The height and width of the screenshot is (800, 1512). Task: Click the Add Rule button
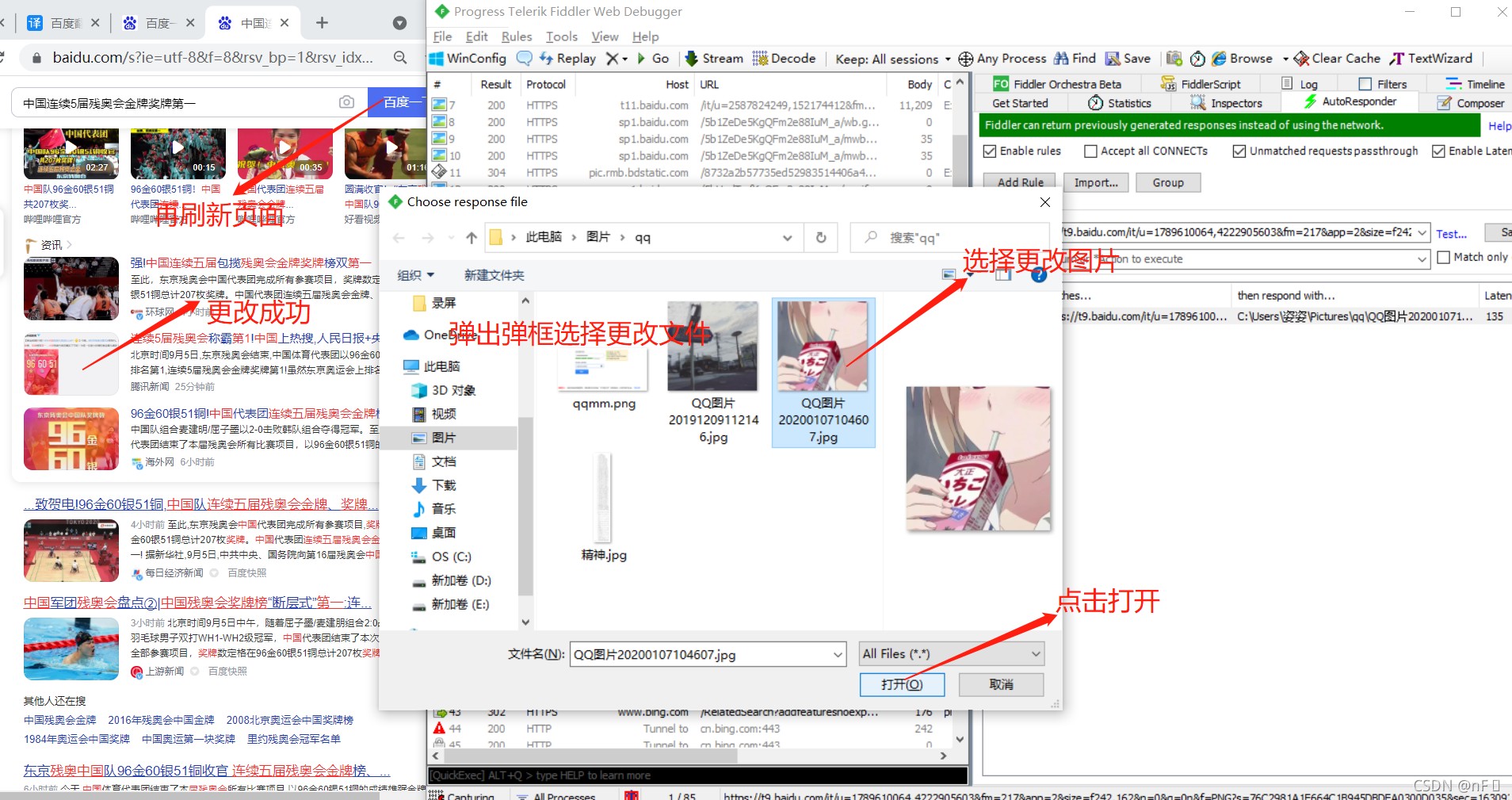(x=1020, y=182)
